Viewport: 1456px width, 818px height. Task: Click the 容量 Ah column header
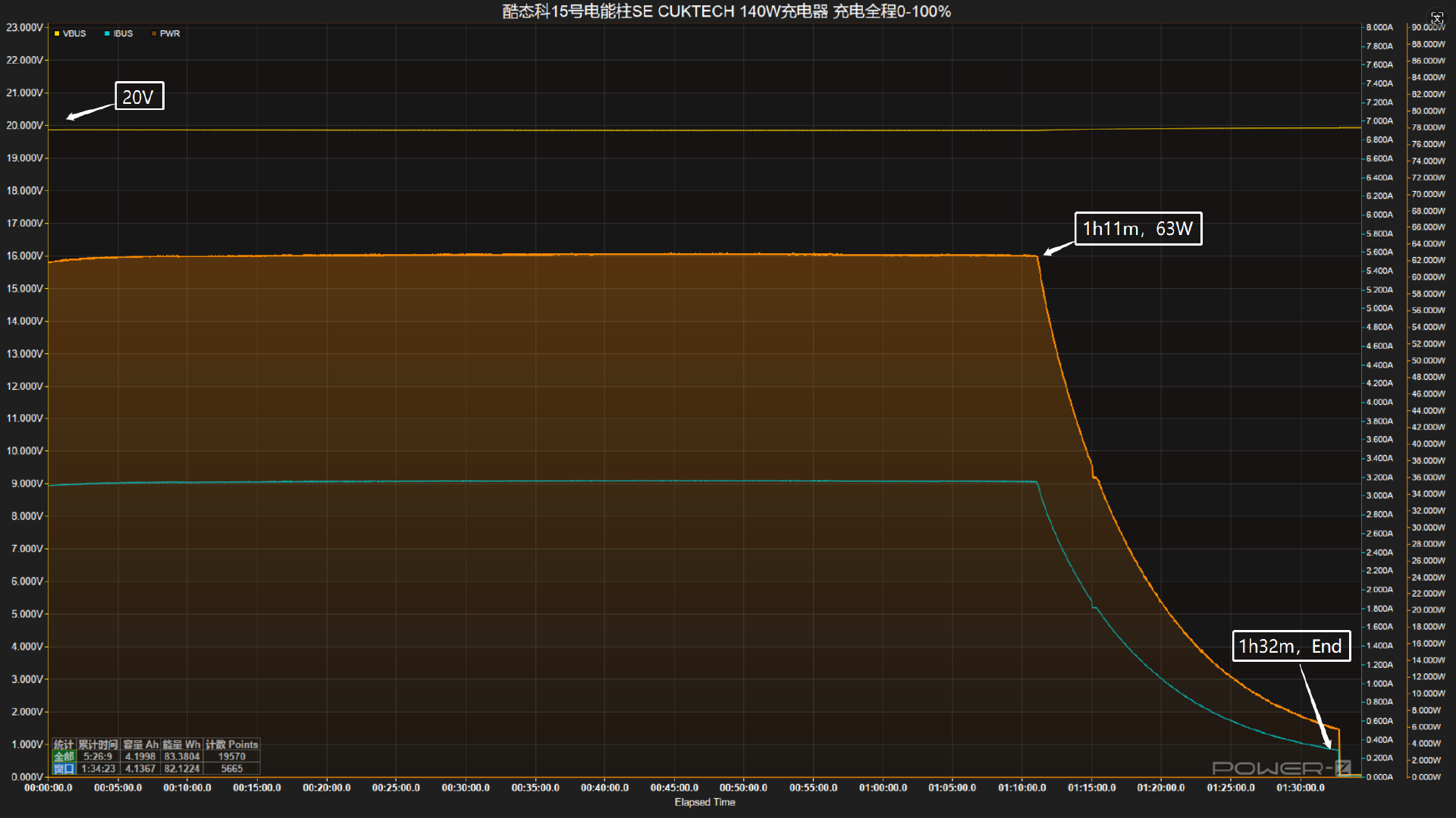point(140,744)
